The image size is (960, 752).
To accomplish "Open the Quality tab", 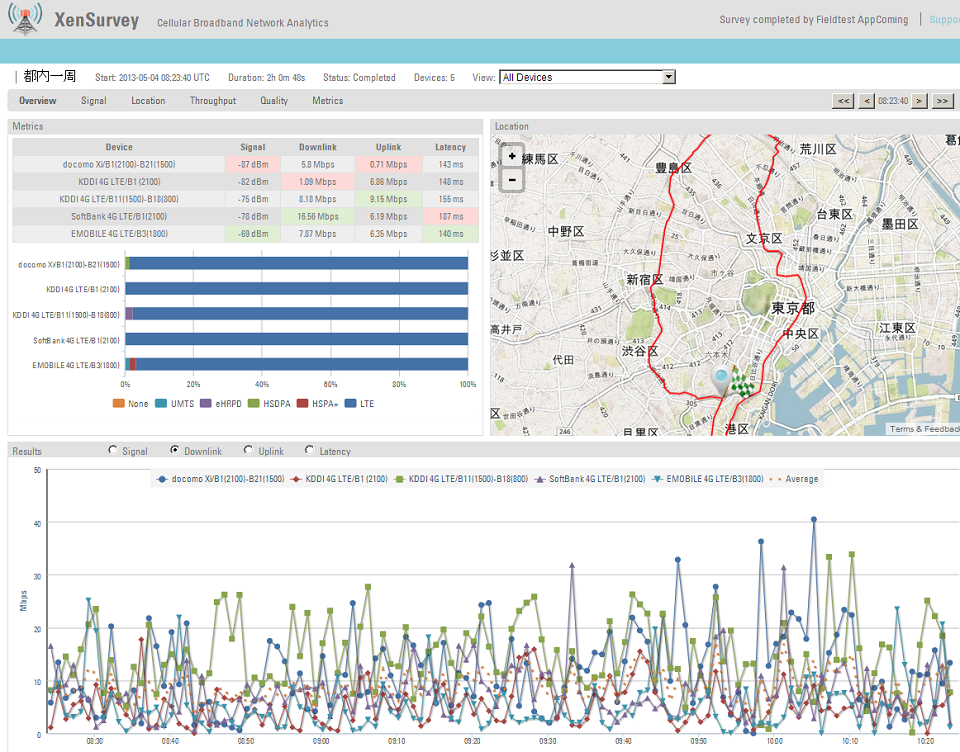I will pos(274,101).
